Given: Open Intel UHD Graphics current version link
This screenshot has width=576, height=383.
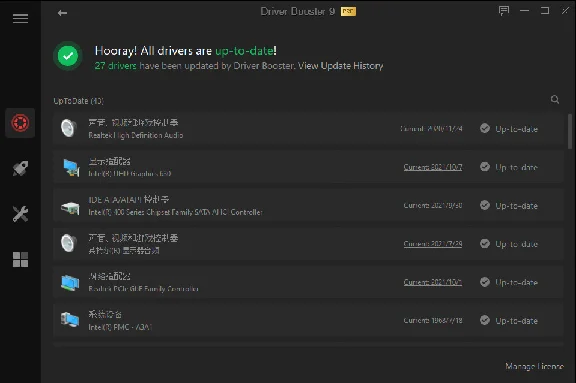Looking at the screenshot, I should [x=433, y=167].
